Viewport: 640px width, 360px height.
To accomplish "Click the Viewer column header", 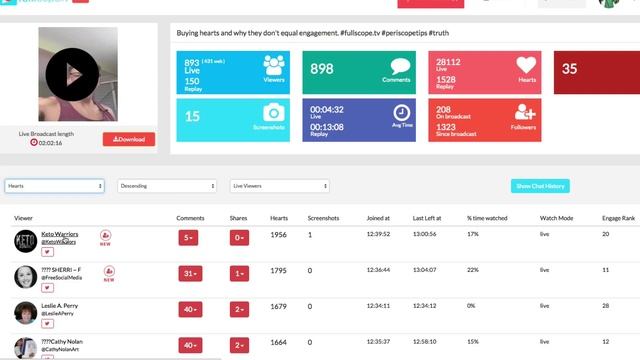I will pos(23,218).
